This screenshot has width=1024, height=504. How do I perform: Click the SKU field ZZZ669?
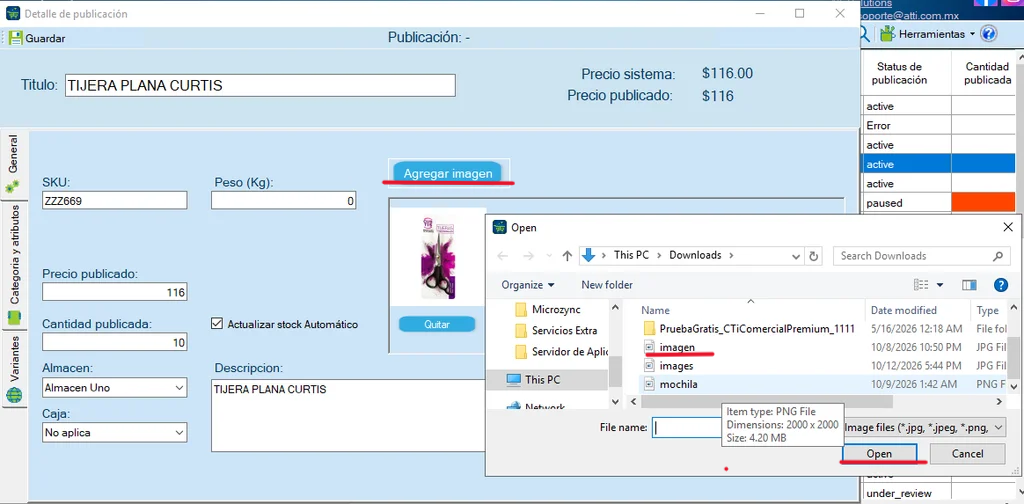point(114,200)
